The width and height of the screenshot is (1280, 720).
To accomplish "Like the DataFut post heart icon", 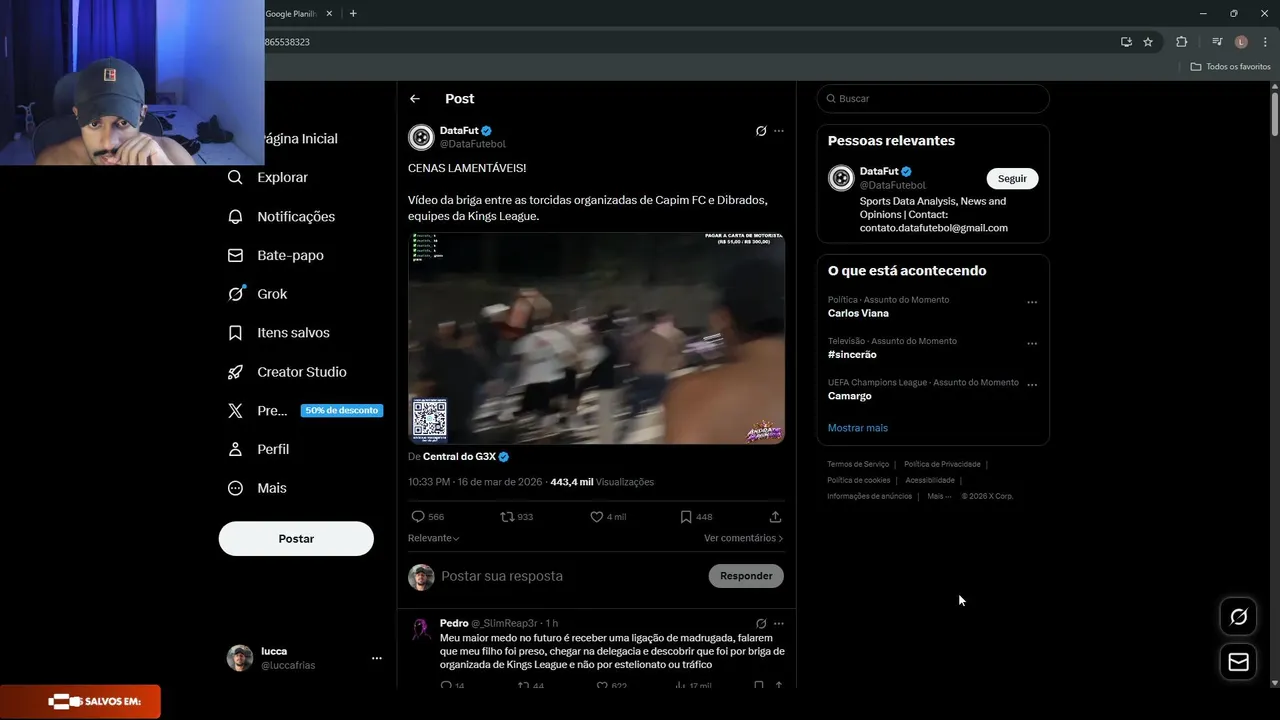I will coord(596,517).
